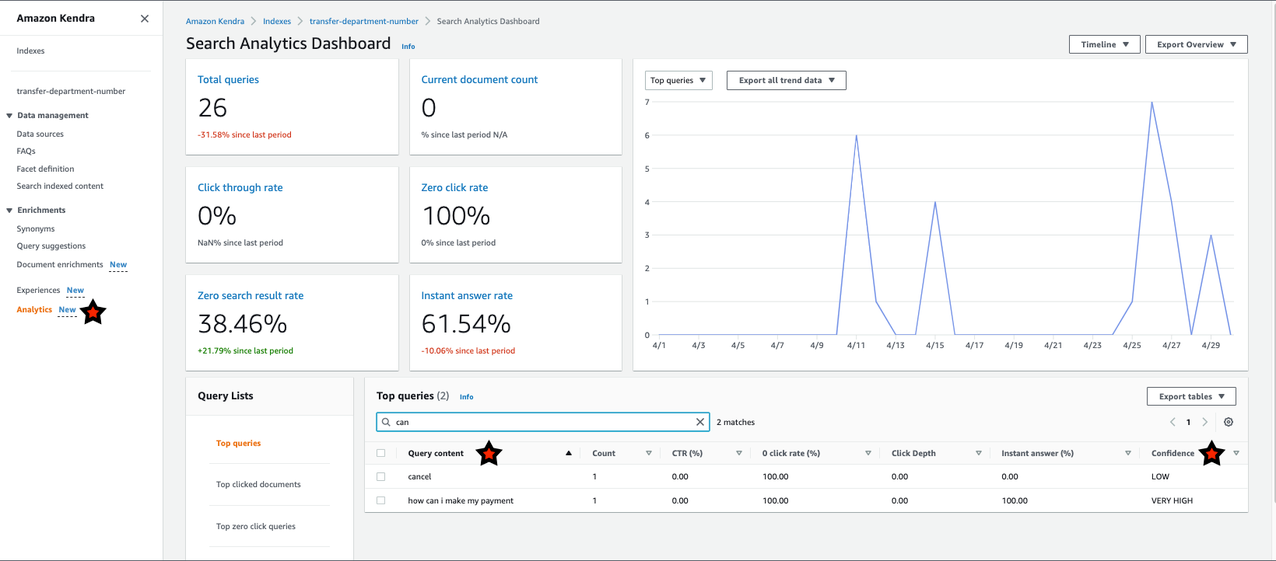This screenshot has height=561, width=1276.
Task: Click transfer-department-number breadcrumb link
Action: [x=364, y=21]
